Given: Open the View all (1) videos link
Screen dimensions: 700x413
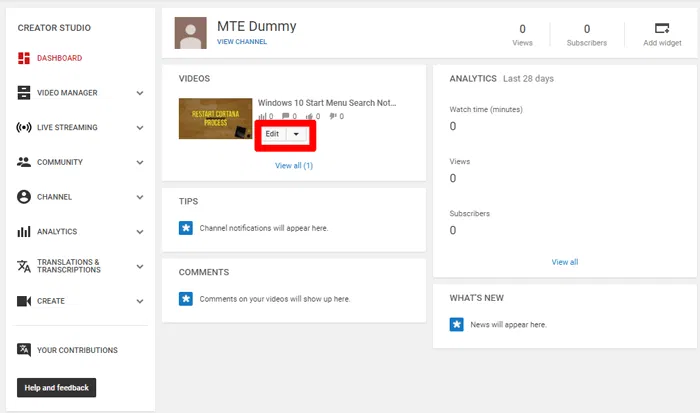Looking at the screenshot, I should pyautogui.click(x=294, y=166).
